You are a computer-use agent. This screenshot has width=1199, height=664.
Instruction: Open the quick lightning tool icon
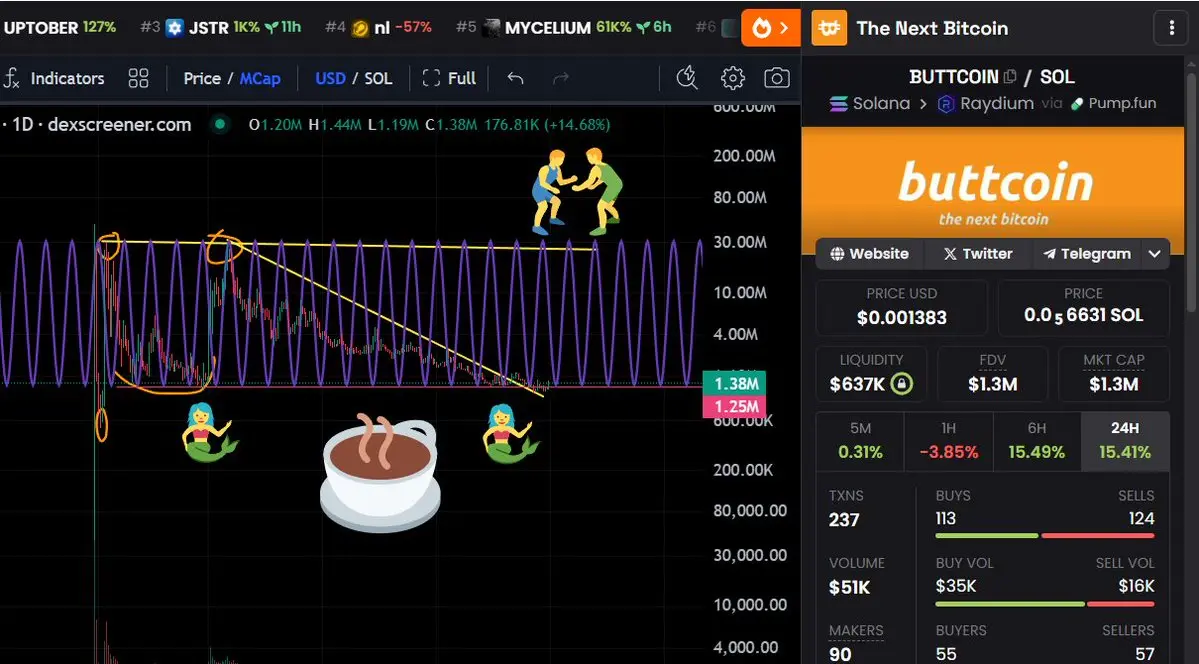point(687,77)
